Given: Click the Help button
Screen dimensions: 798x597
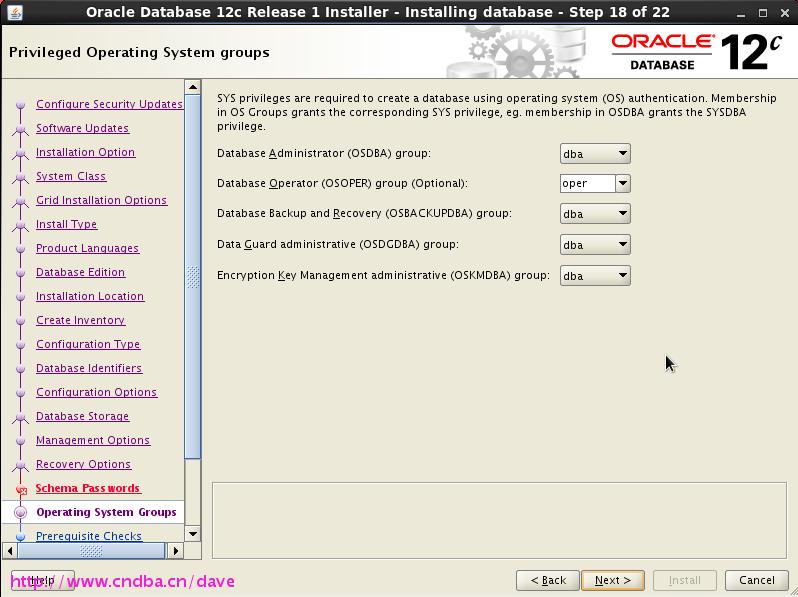Looking at the screenshot, I should 43,580.
